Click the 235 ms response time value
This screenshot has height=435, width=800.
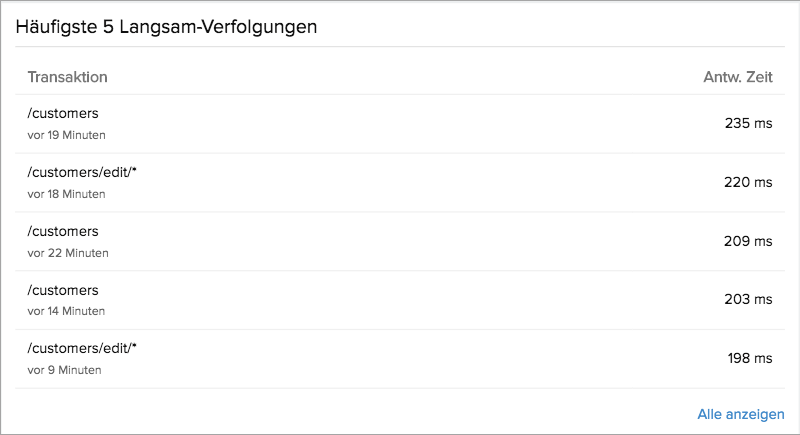748,124
